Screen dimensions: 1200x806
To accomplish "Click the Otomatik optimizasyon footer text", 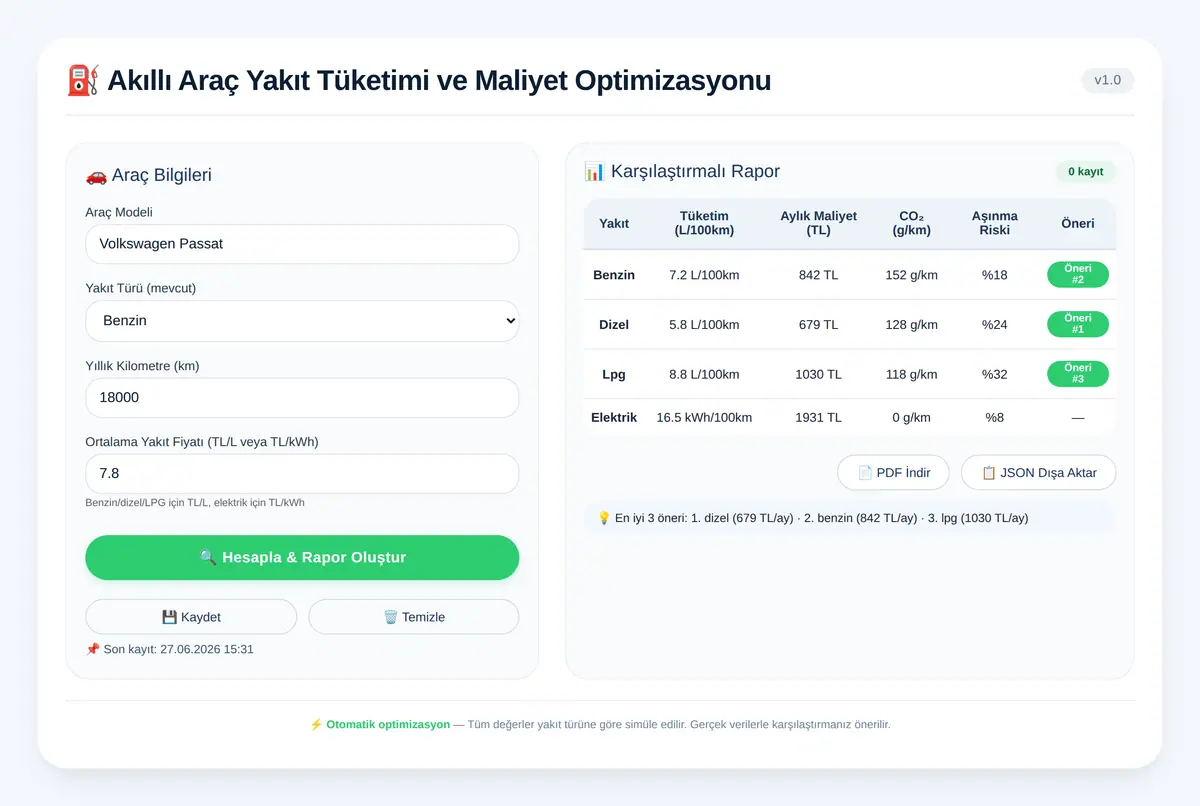I will click(388, 724).
